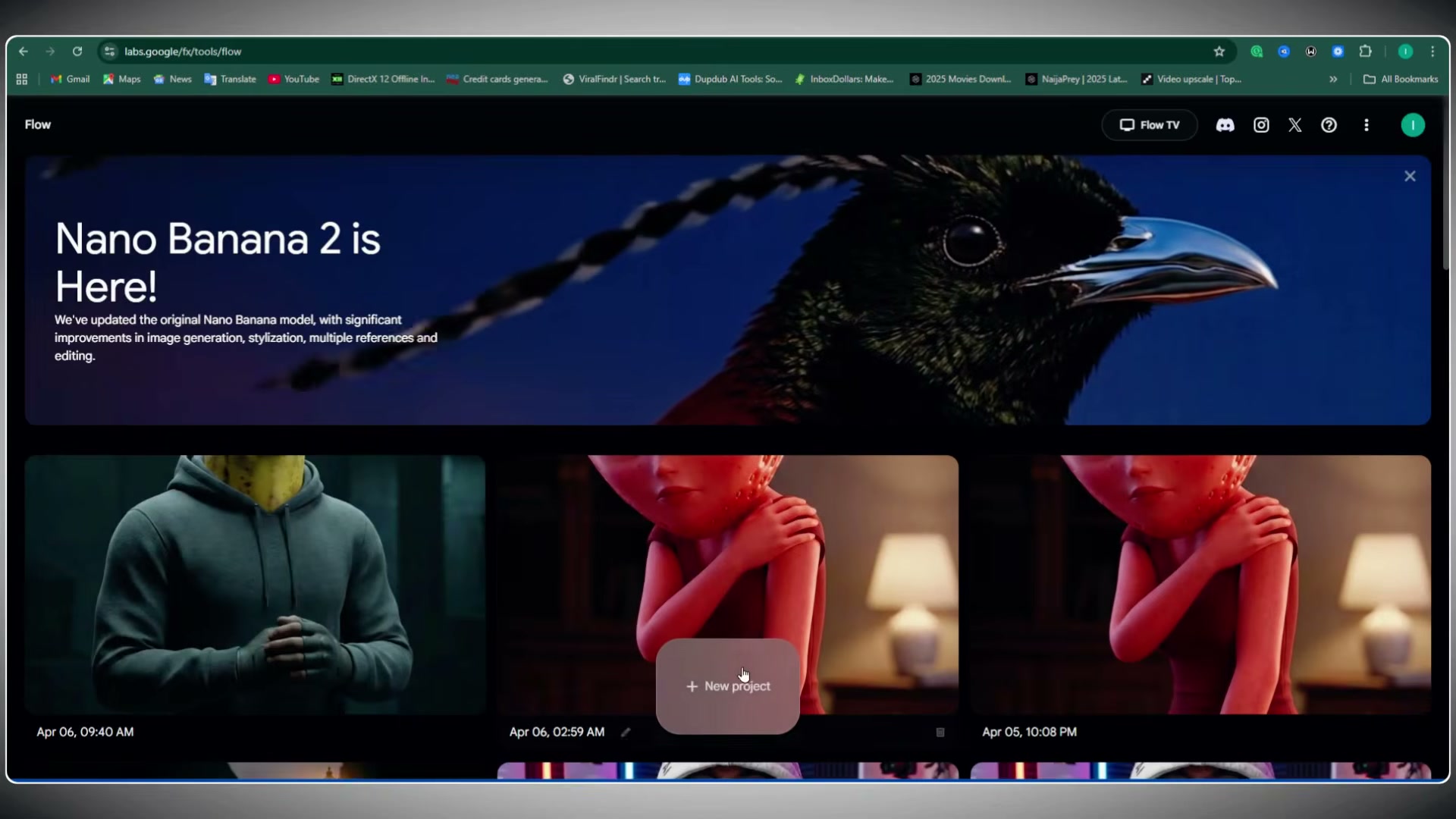
Task: Rename project using pencil icon by 02:59 AM
Action: (626, 733)
